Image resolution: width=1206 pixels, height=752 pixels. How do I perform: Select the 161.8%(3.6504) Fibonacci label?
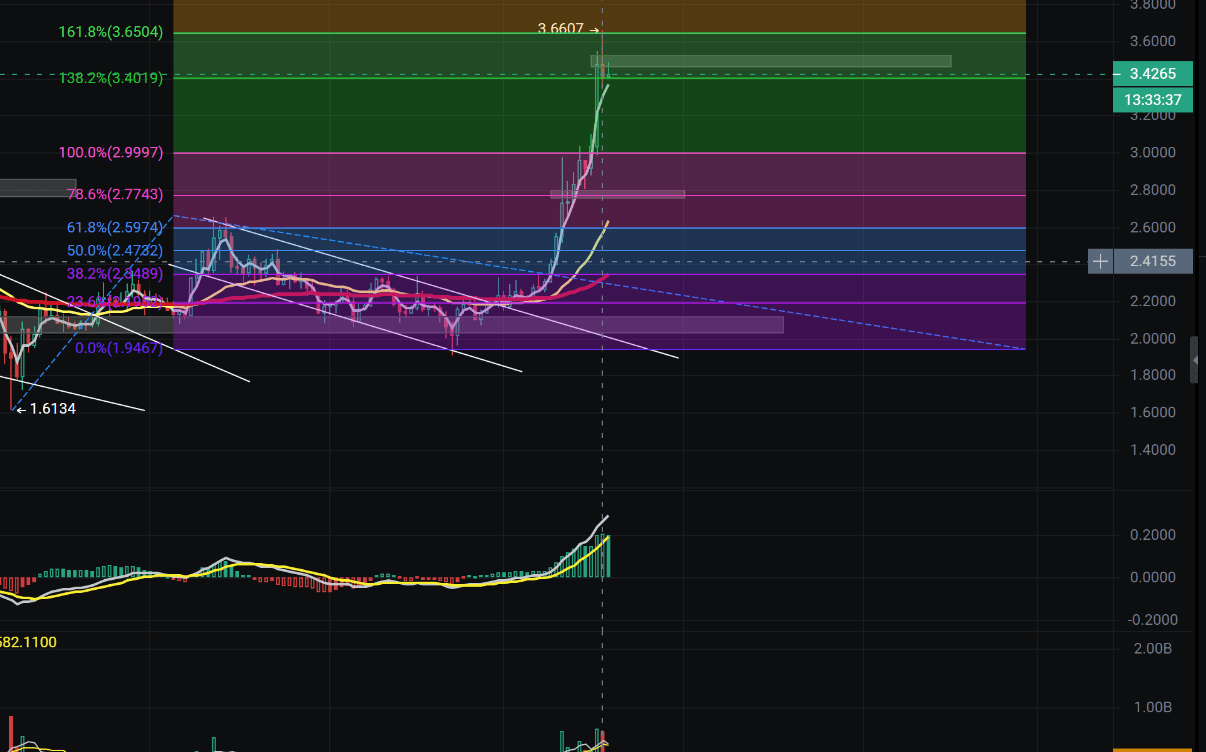pyautogui.click(x=111, y=33)
